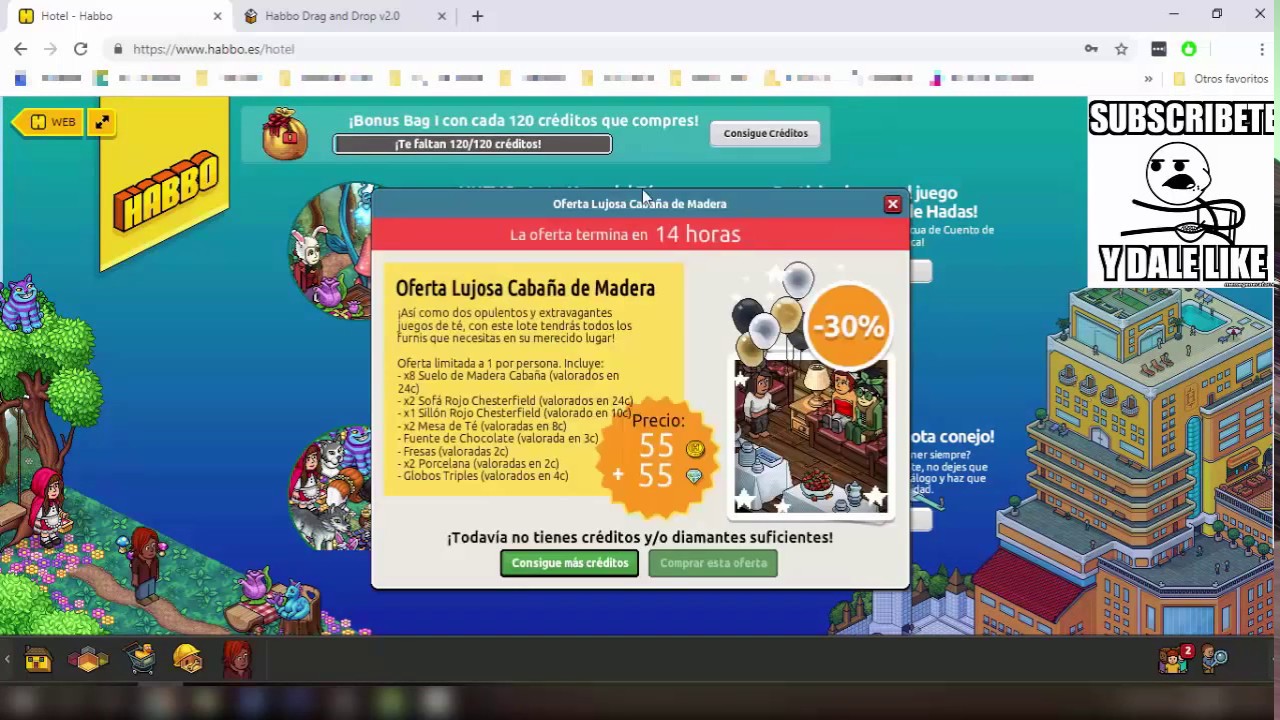Close the Habbo Drag and Drop tab
Viewport: 1280px width, 720px height.
[442, 16]
